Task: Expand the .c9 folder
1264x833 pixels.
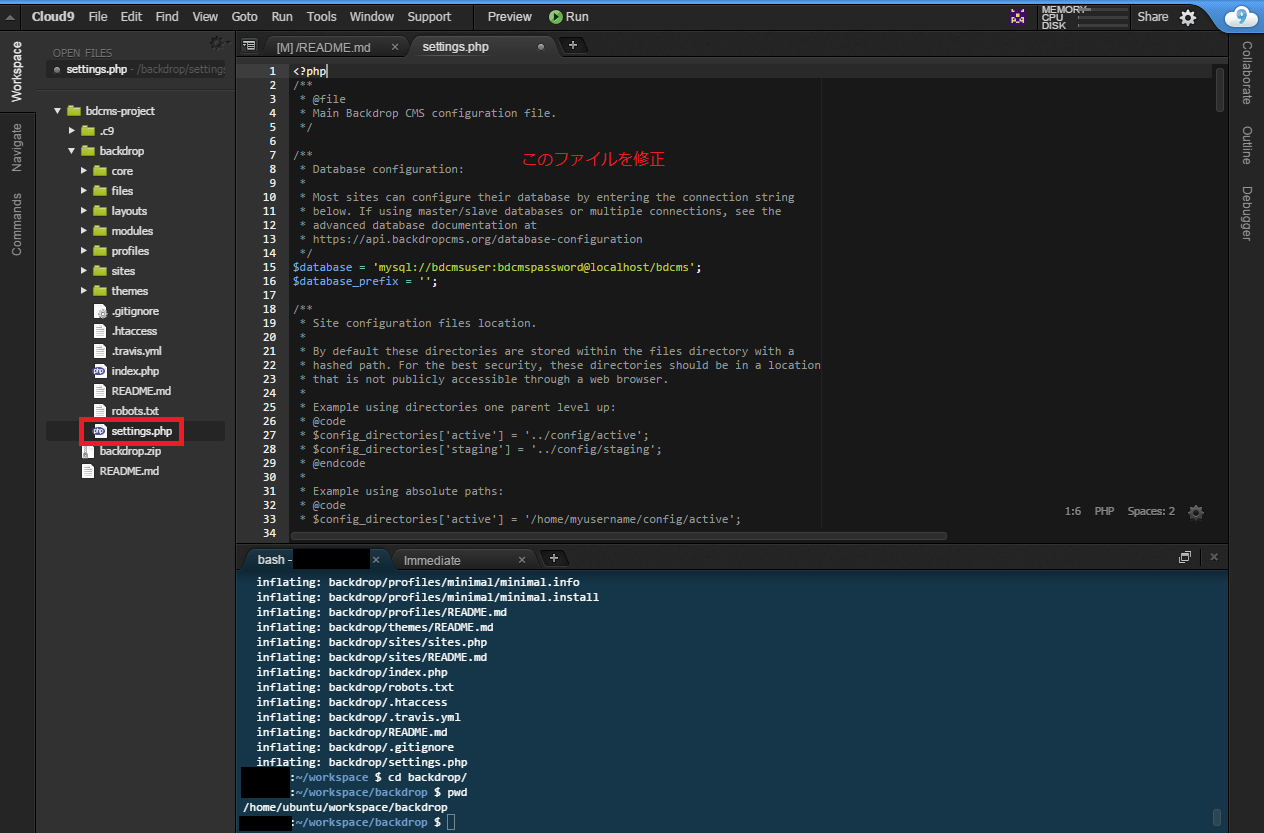Action: click(x=72, y=131)
